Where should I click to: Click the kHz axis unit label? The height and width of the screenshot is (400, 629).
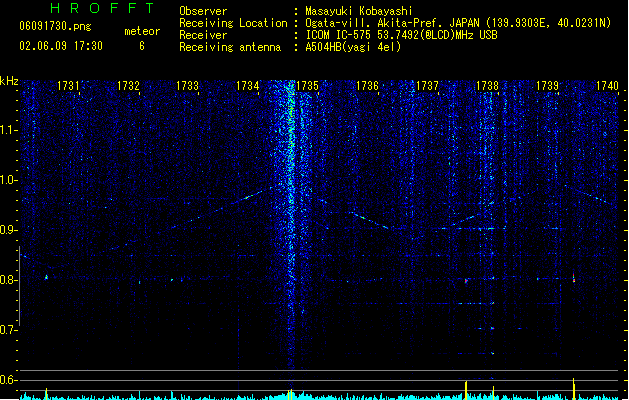[x=9, y=81]
